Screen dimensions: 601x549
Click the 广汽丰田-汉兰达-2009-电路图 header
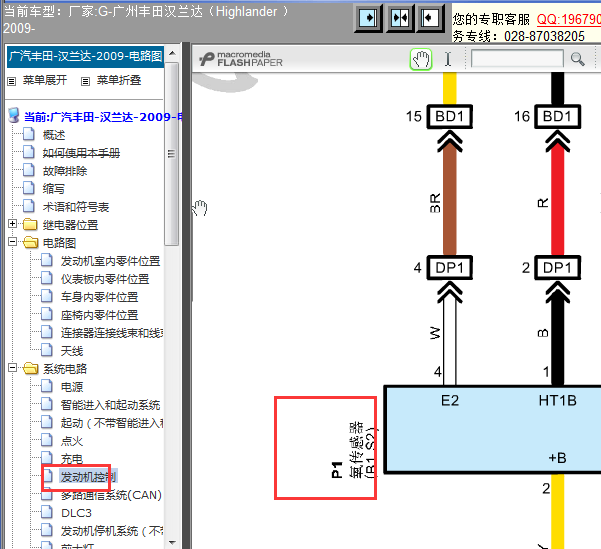click(x=85, y=56)
